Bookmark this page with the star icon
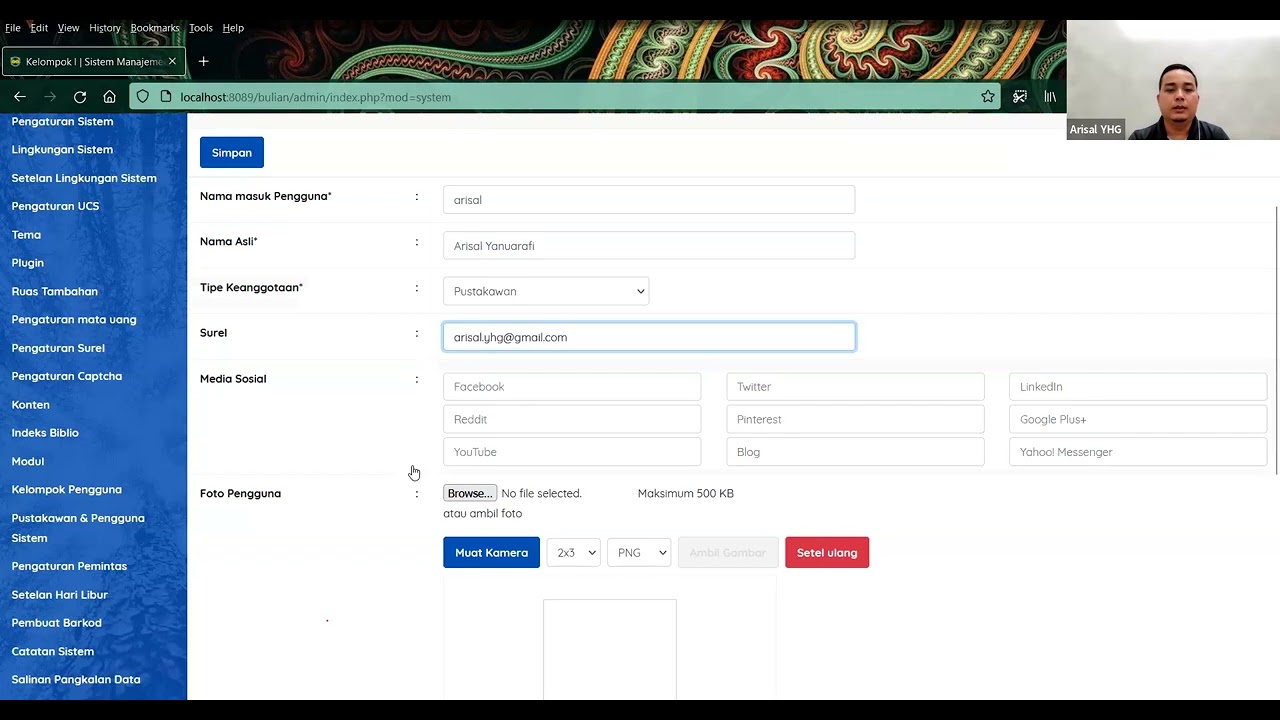Screen dimensions: 1280x720 tap(988, 97)
